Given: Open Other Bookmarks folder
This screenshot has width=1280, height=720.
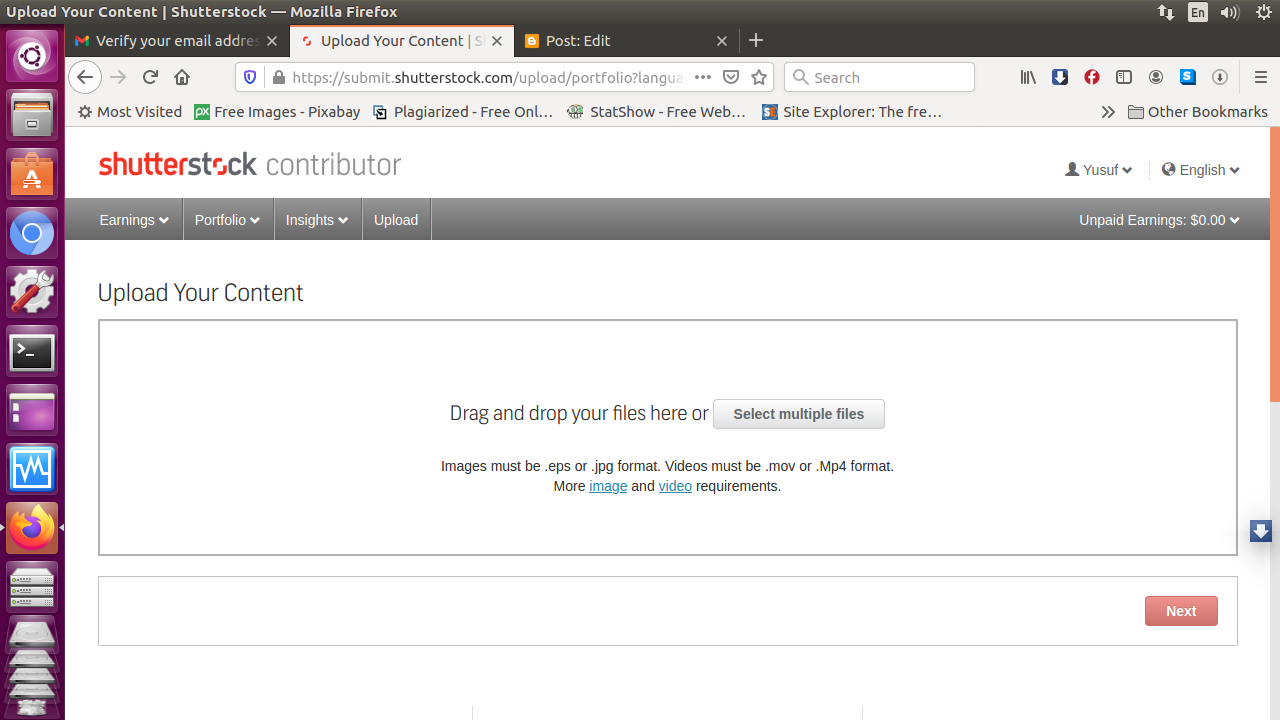Looking at the screenshot, I should pos(1198,112).
